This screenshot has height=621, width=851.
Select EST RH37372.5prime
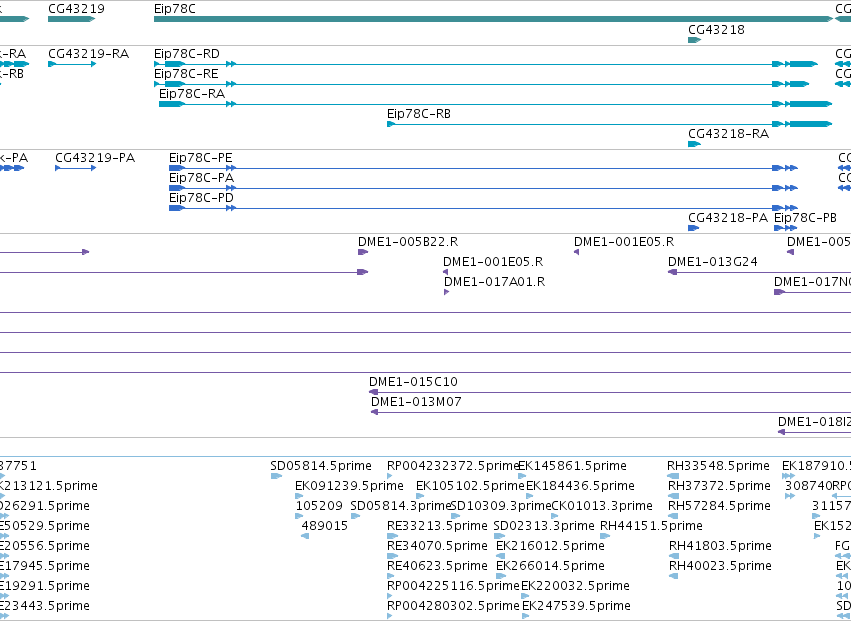(719, 486)
